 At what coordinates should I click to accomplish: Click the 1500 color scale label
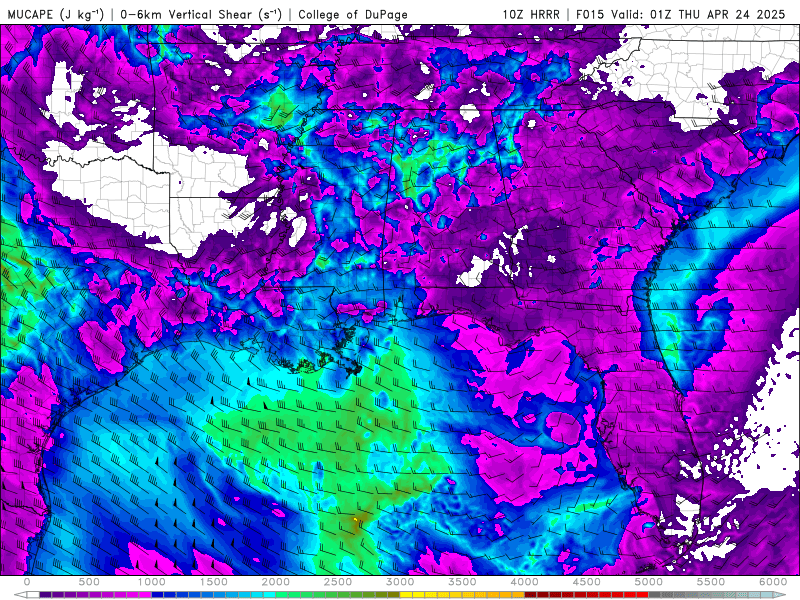coord(214,582)
